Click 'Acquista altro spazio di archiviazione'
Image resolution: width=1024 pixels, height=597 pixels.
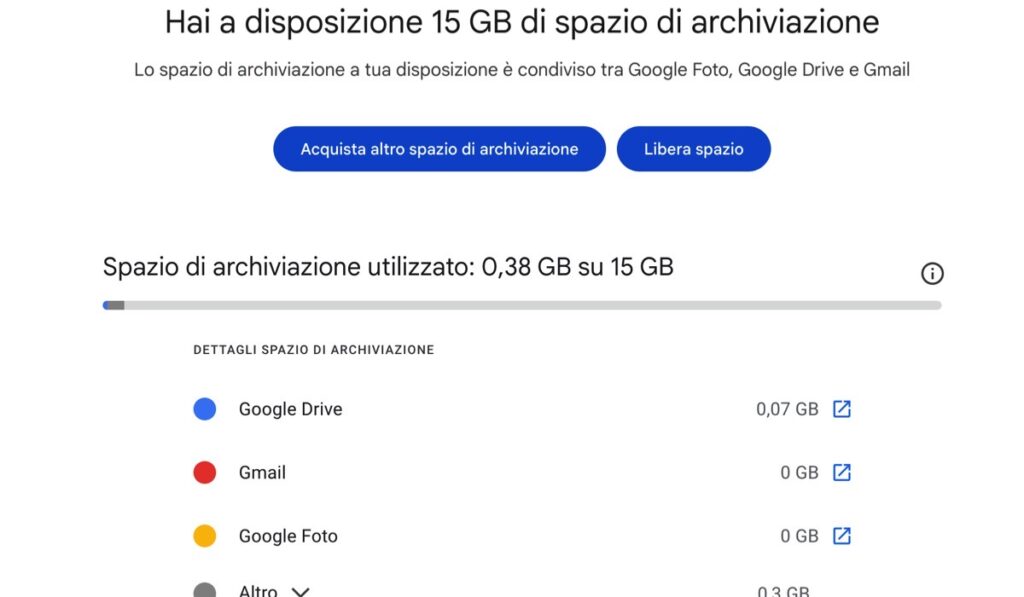pyautogui.click(x=439, y=148)
